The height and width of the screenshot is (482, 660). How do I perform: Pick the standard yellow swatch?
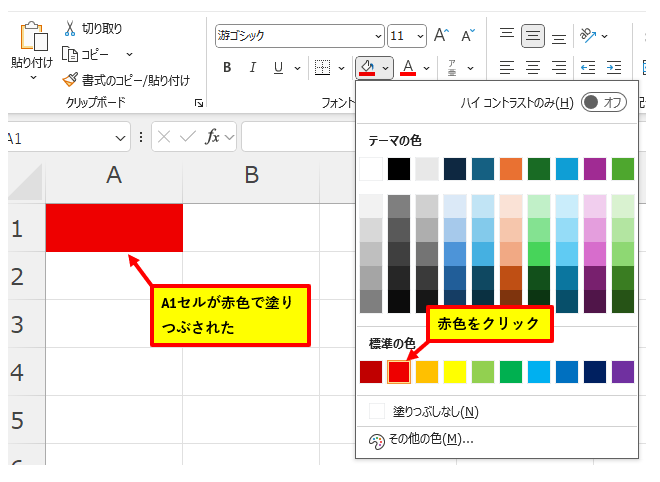click(455, 372)
